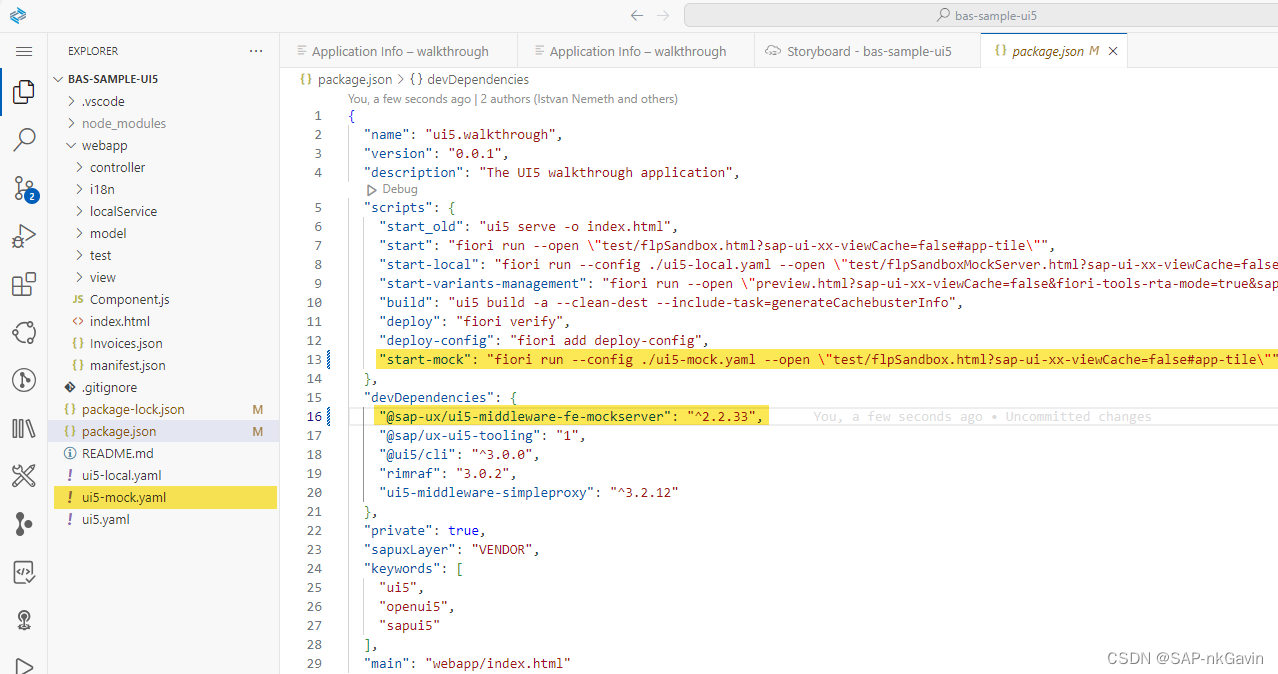This screenshot has height=674, width=1278.
Task: Open the first Application Info walkthrough tab
Action: [398, 50]
